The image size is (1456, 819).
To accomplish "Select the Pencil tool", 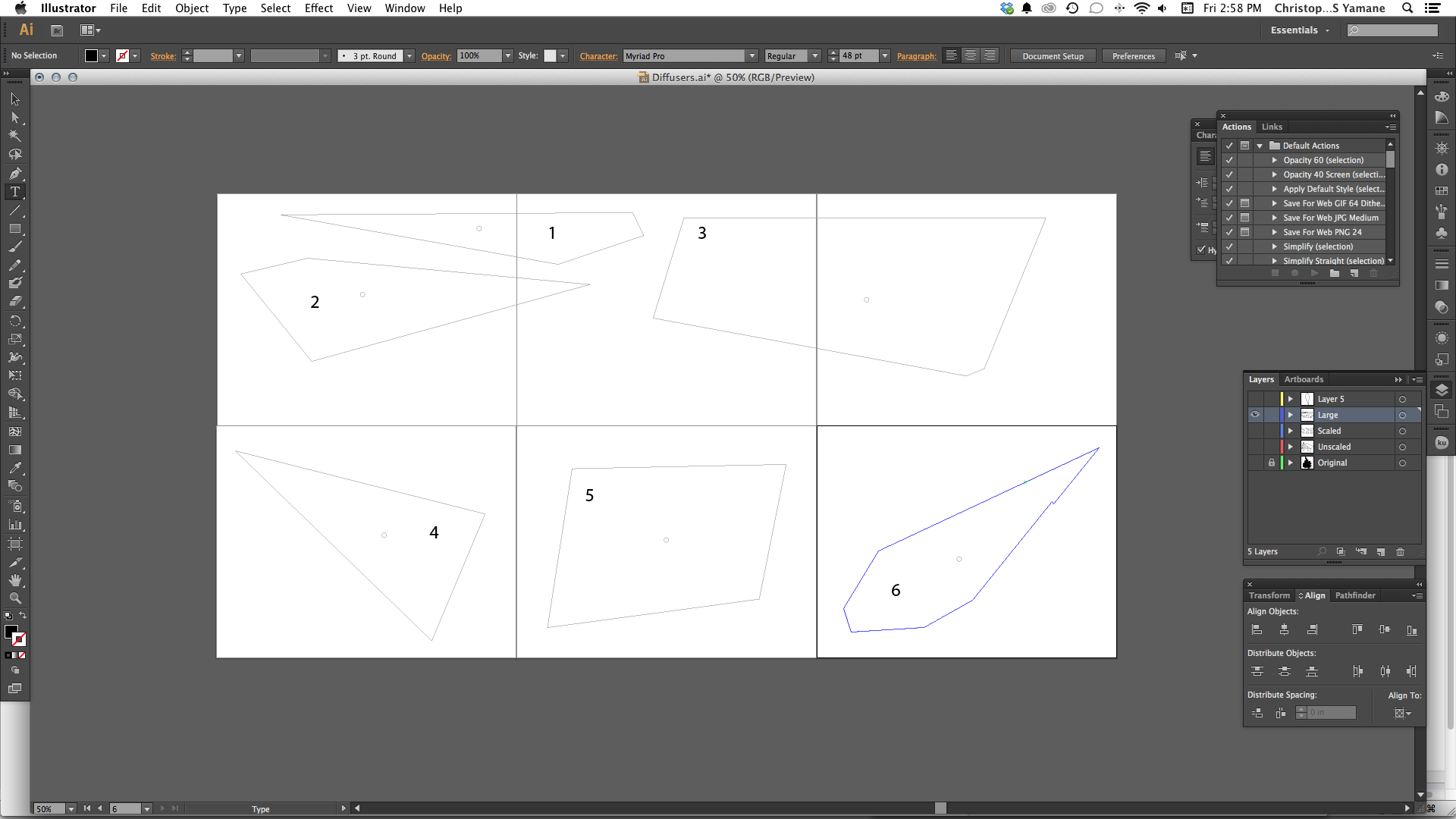I will coord(14,265).
